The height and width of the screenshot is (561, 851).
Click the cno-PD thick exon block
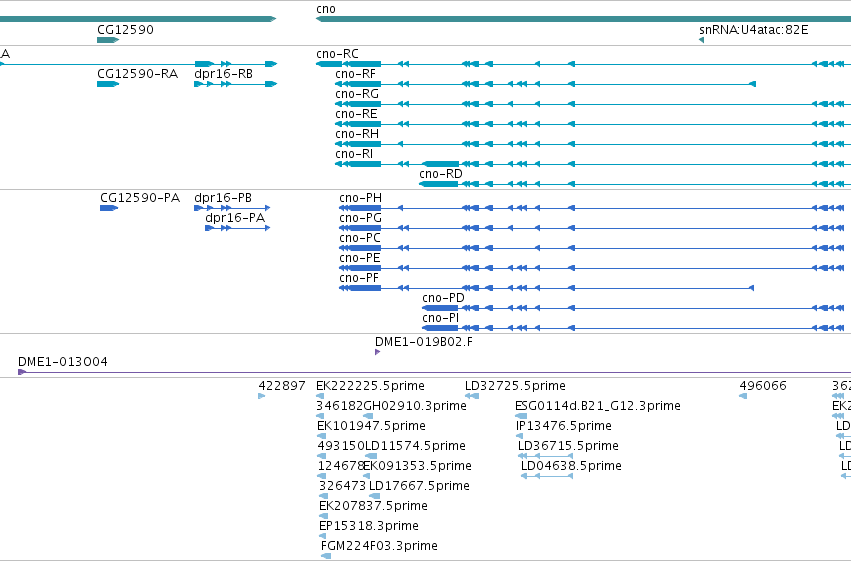[x=440, y=308]
